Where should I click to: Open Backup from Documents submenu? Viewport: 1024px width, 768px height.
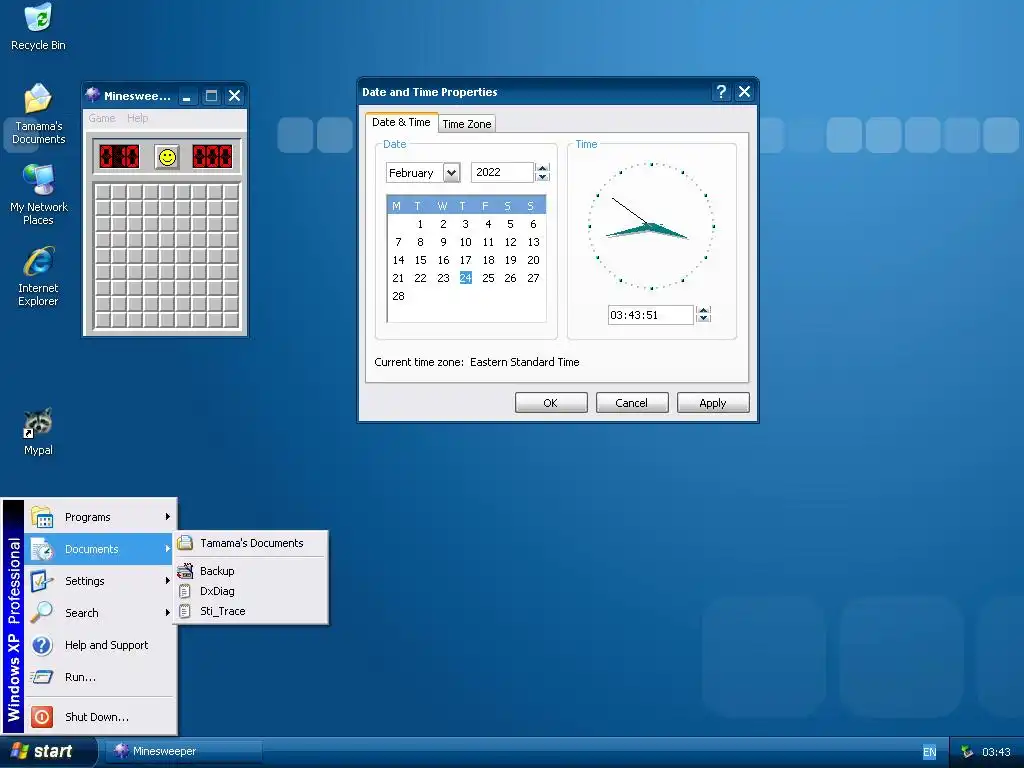click(251, 571)
